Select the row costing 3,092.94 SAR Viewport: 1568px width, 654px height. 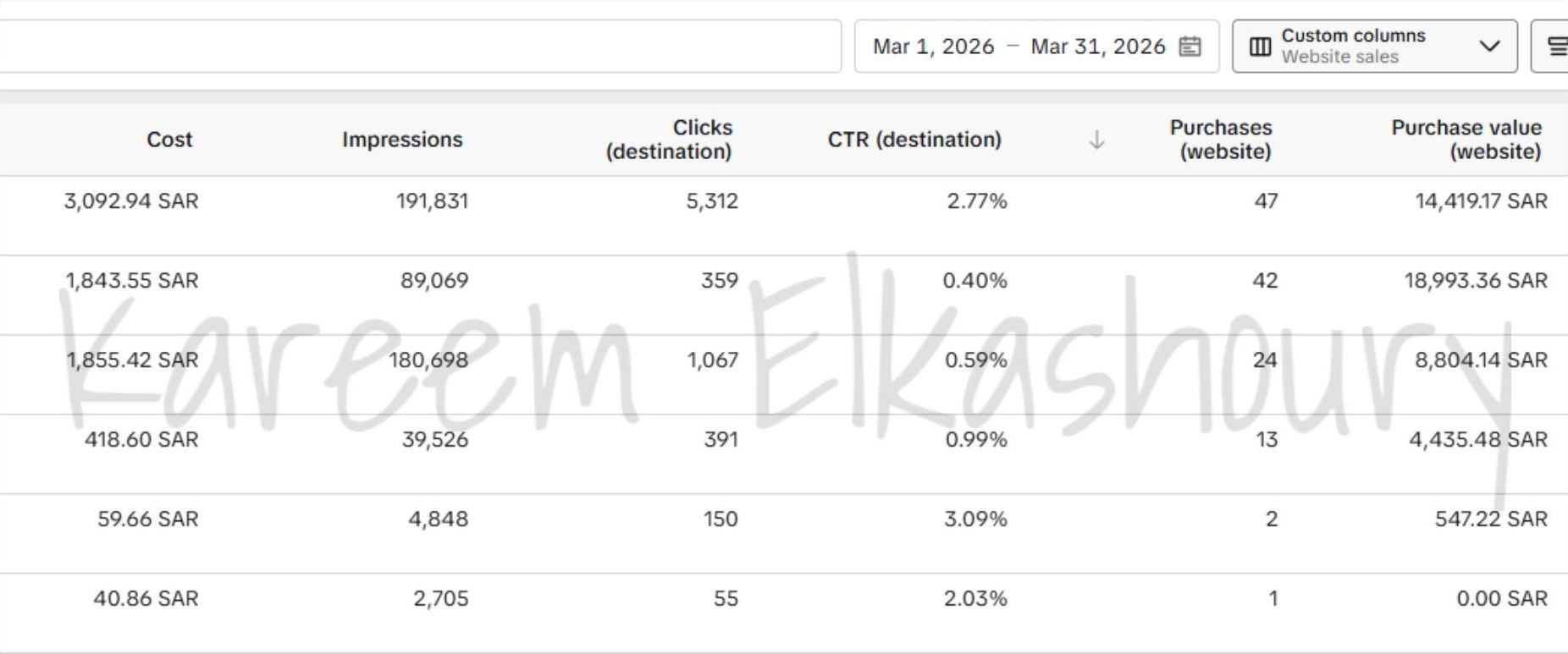[x=784, y=216]
